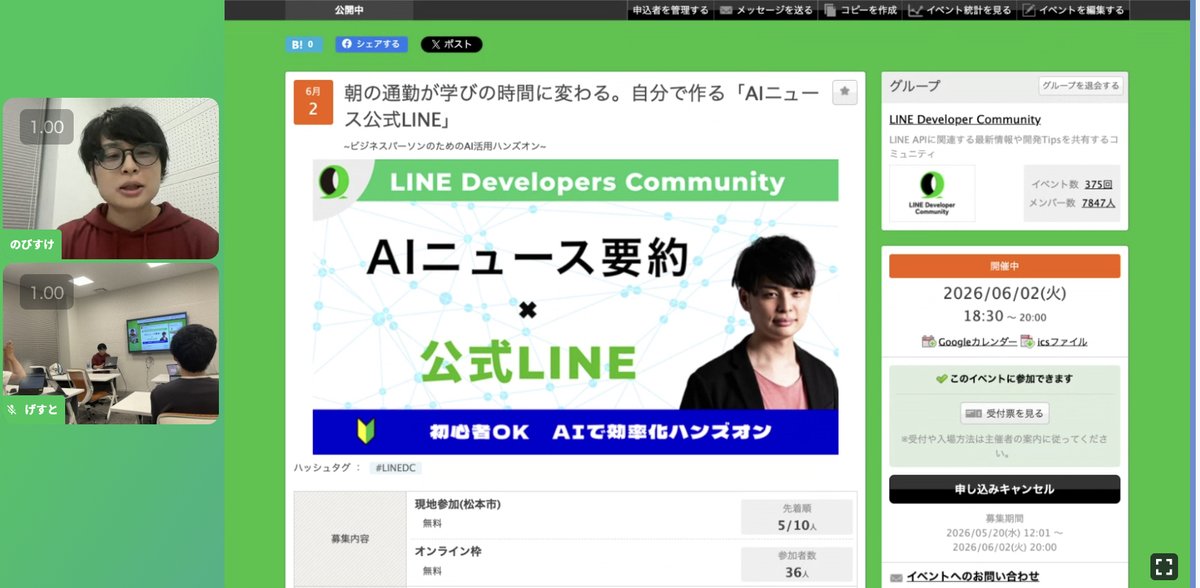The height and width of the screenshot is (588, 1200).
Task: Open イベント統計を見る
Action: point(960,10)
